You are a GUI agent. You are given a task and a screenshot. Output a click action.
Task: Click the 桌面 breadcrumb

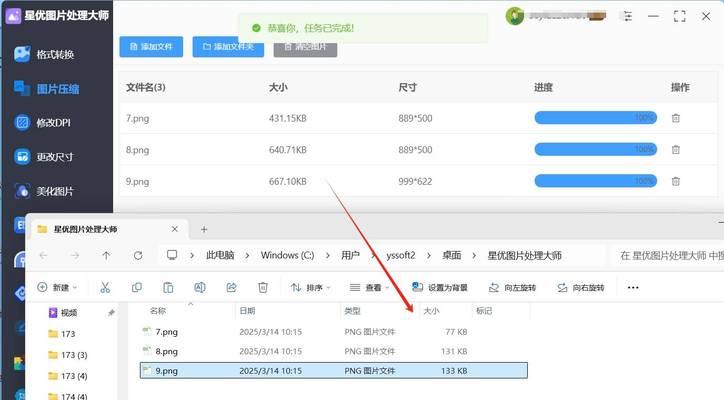pos(452,255)
